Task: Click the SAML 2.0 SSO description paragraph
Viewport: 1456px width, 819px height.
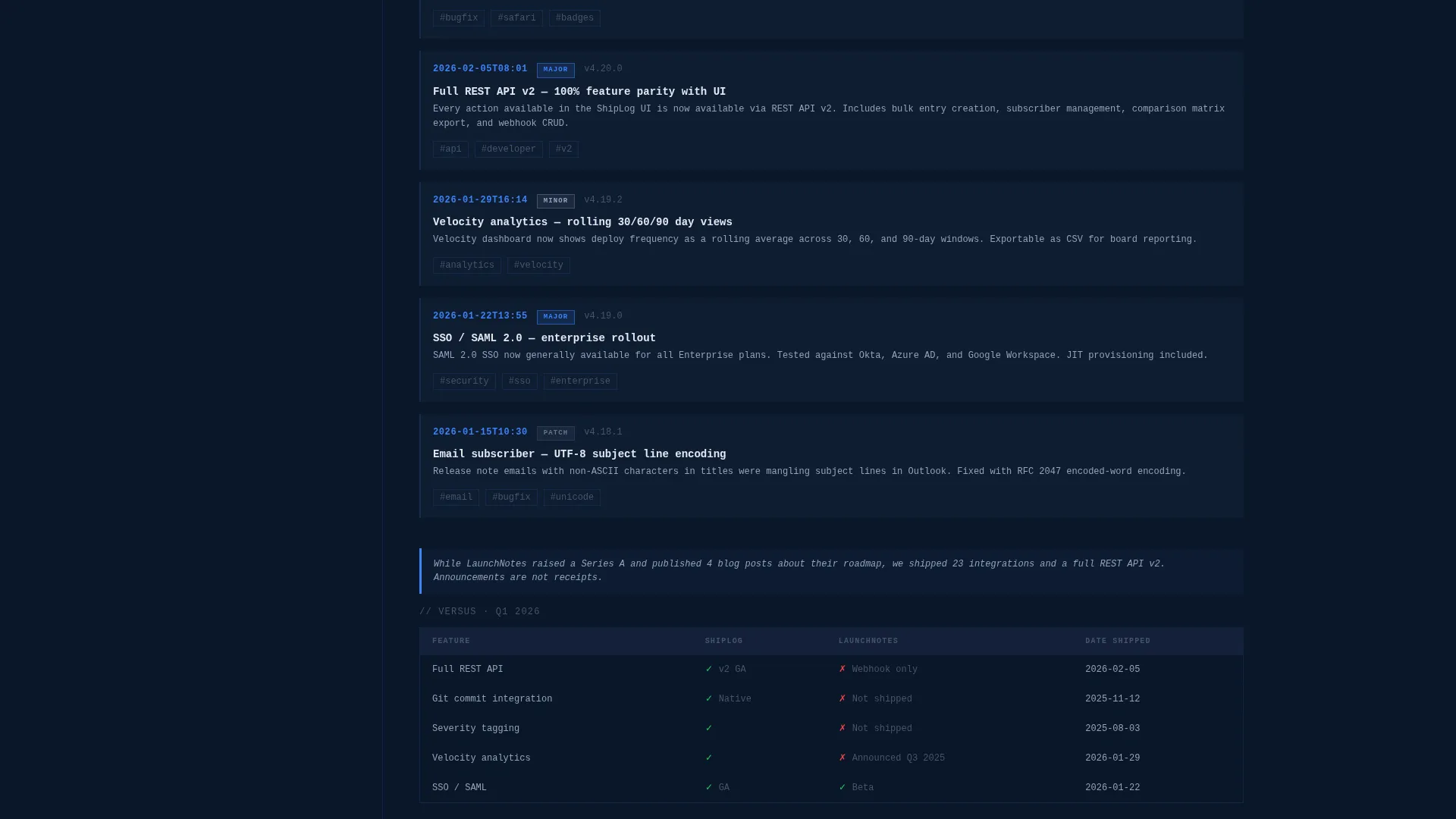Action: click(x=821, y=356)
